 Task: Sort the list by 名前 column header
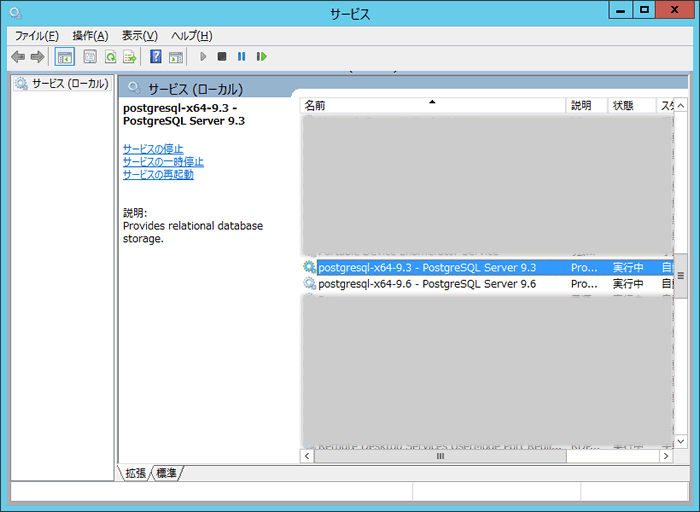coord(430,105)
